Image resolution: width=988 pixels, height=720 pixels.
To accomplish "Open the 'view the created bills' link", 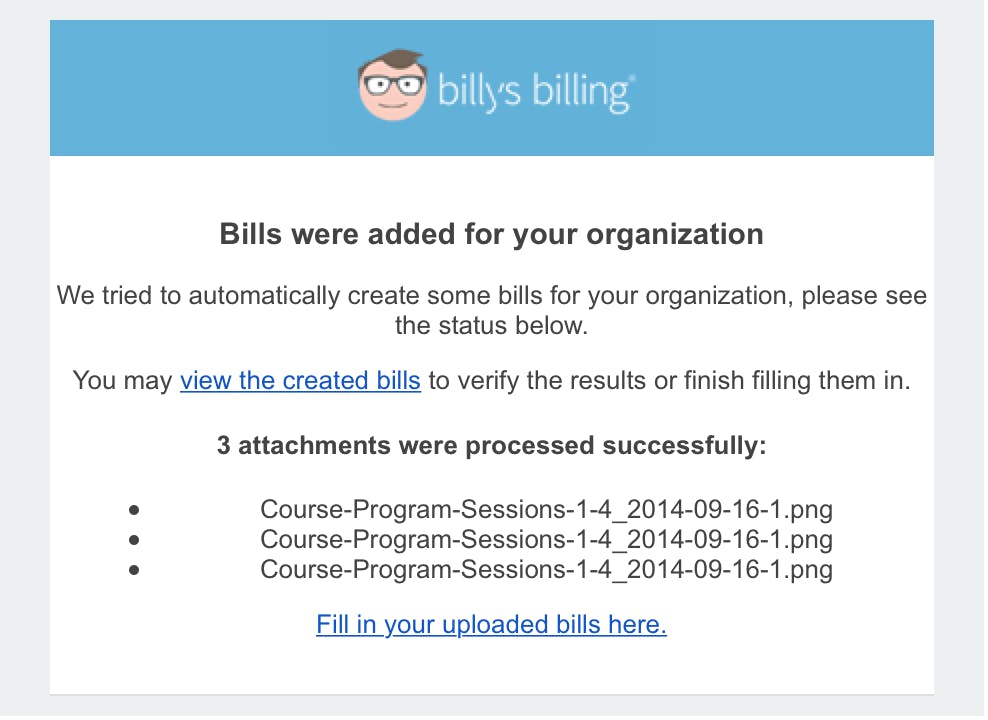I will [300, 380].
